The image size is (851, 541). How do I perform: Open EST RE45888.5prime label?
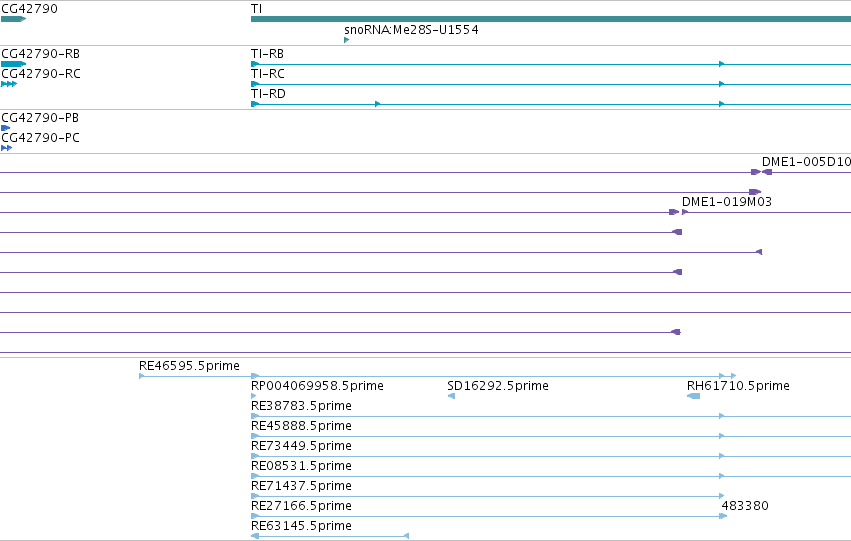tap(301, 426)
